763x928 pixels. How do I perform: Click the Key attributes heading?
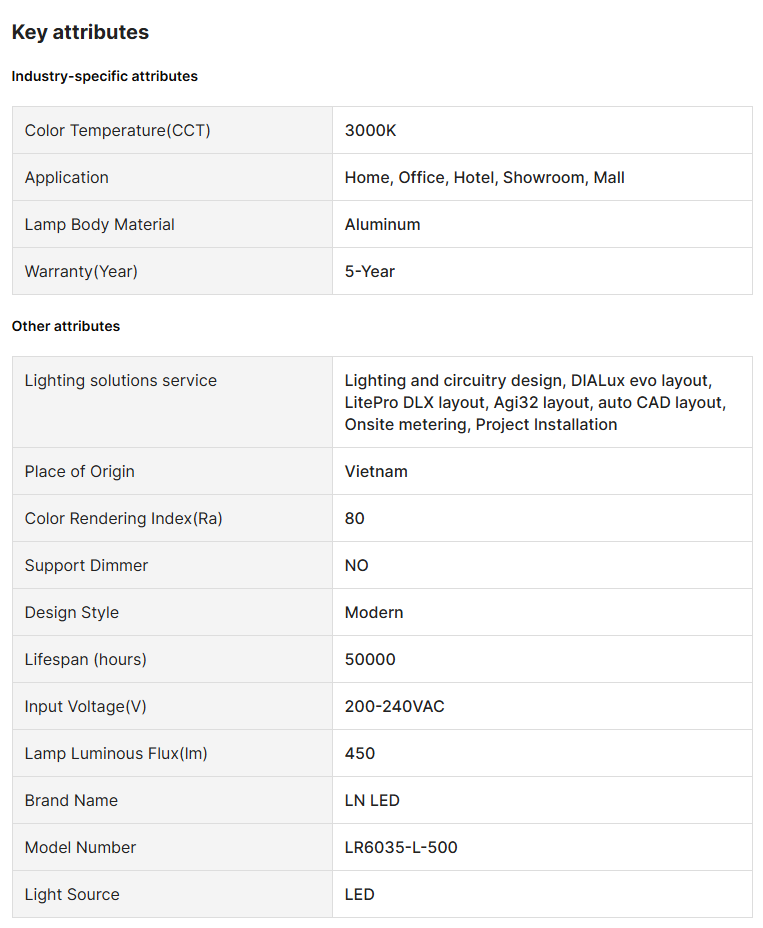pos(80,32)
